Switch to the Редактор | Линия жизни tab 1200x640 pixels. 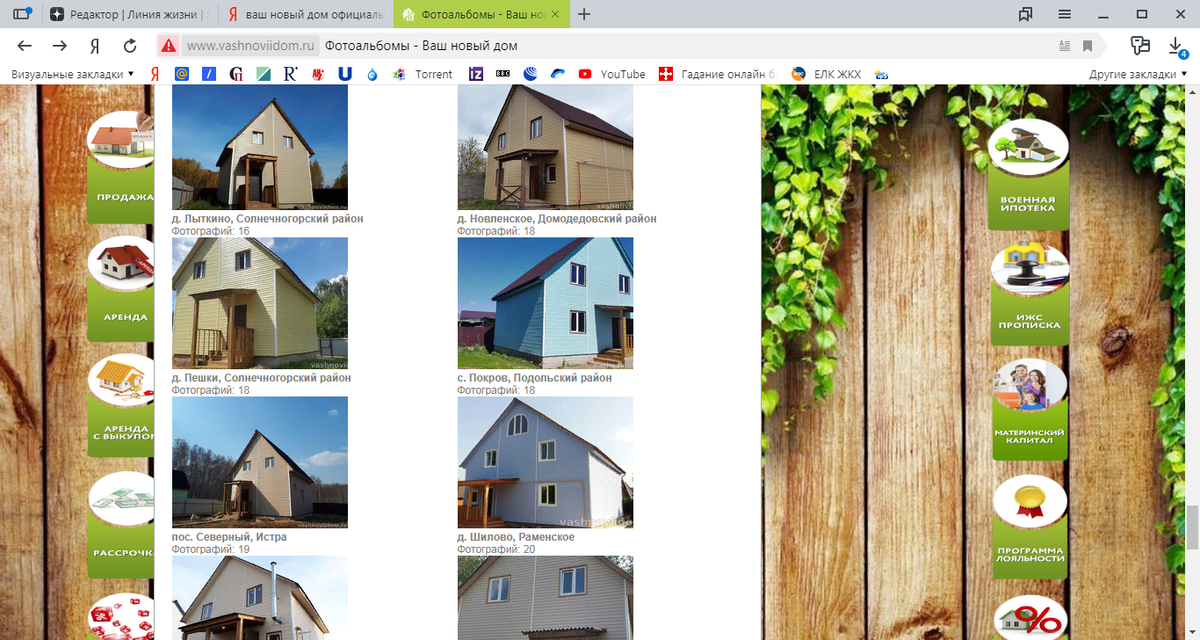pyautogui.click(x=129, y=14)
